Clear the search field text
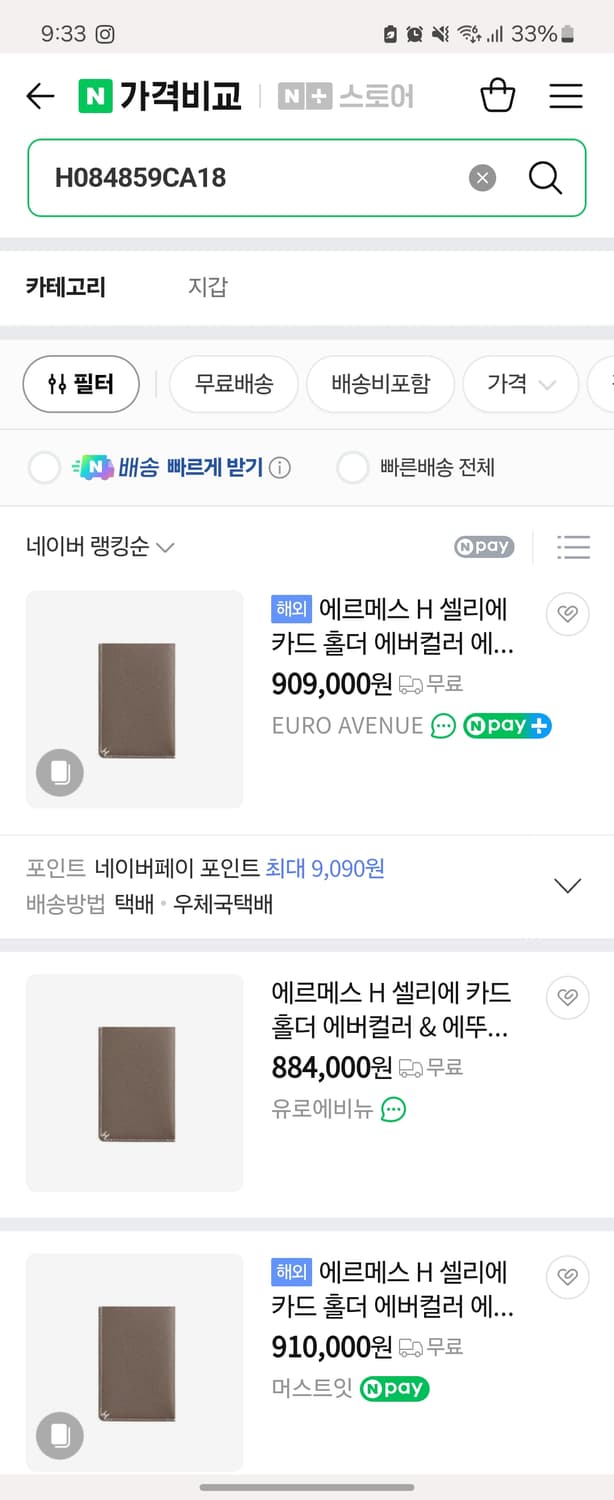The image size is (614, 1500). click(x=483, y=178)
